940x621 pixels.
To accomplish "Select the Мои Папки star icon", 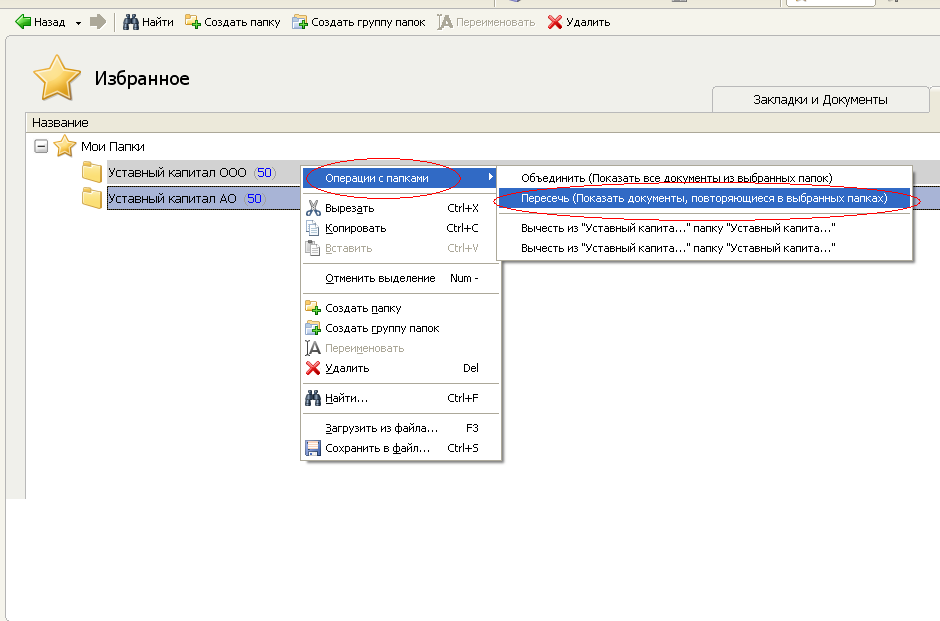I will pyautogui.click(x=64, y=146).
